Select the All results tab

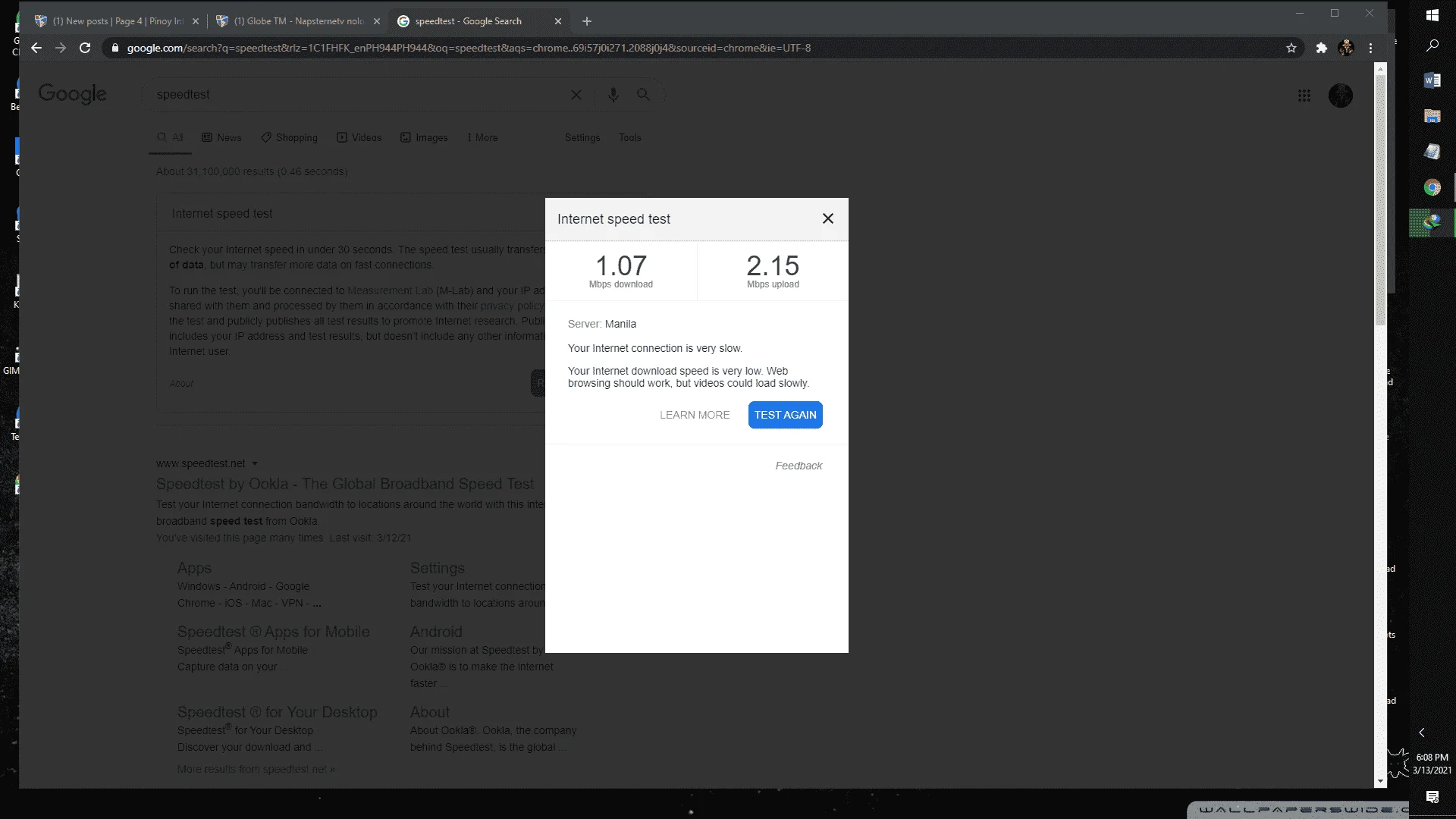170,137
